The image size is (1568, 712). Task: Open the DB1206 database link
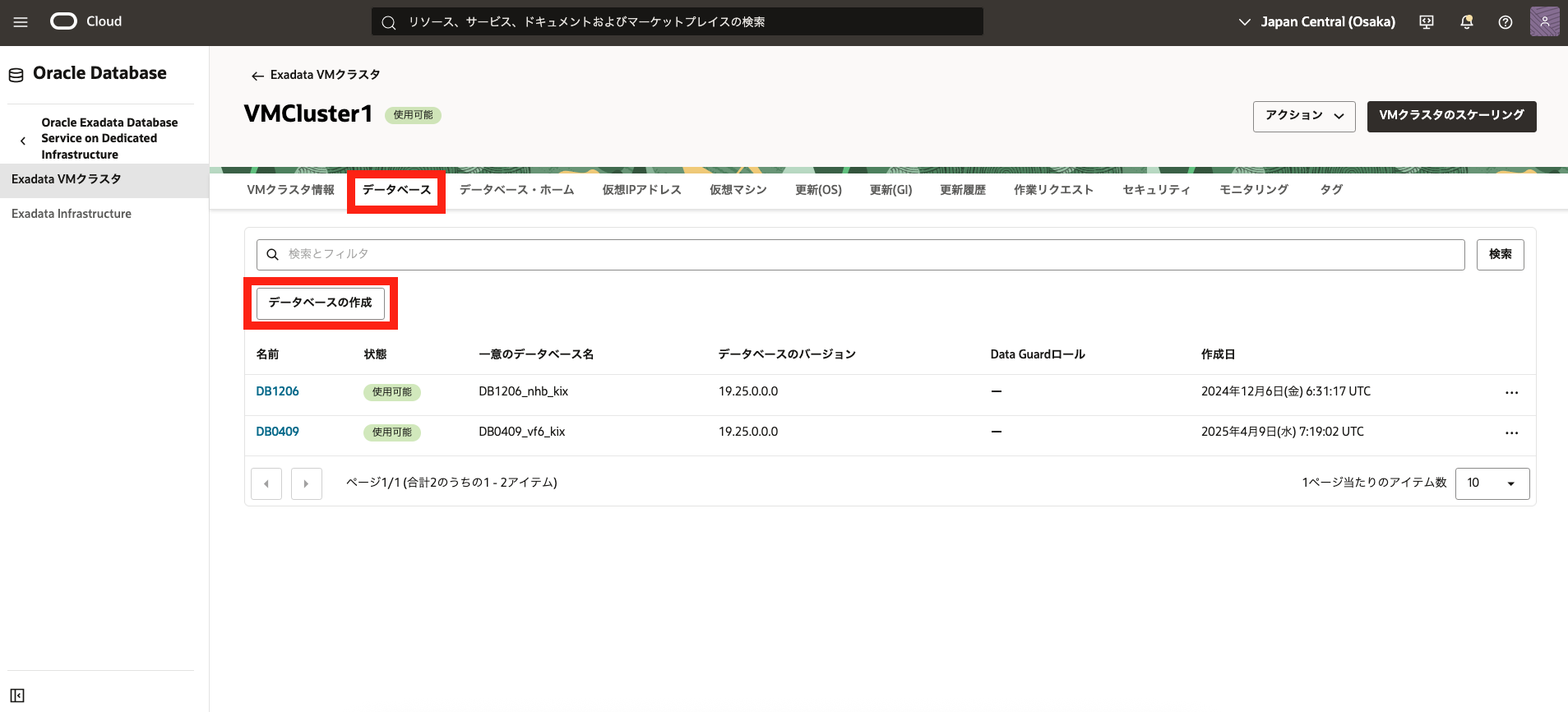[x=277, y=391]
